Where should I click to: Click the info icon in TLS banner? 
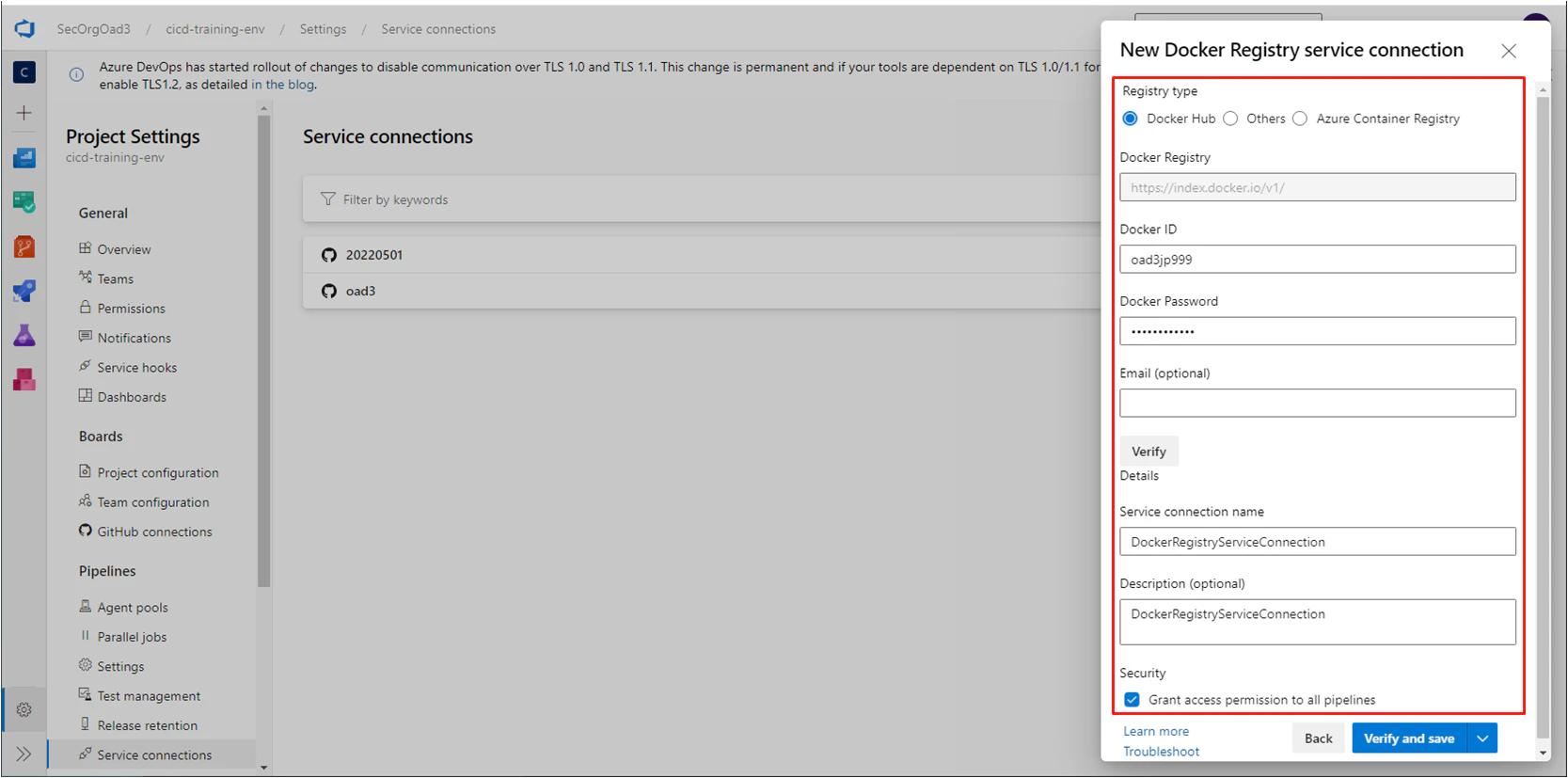(76, 74)
